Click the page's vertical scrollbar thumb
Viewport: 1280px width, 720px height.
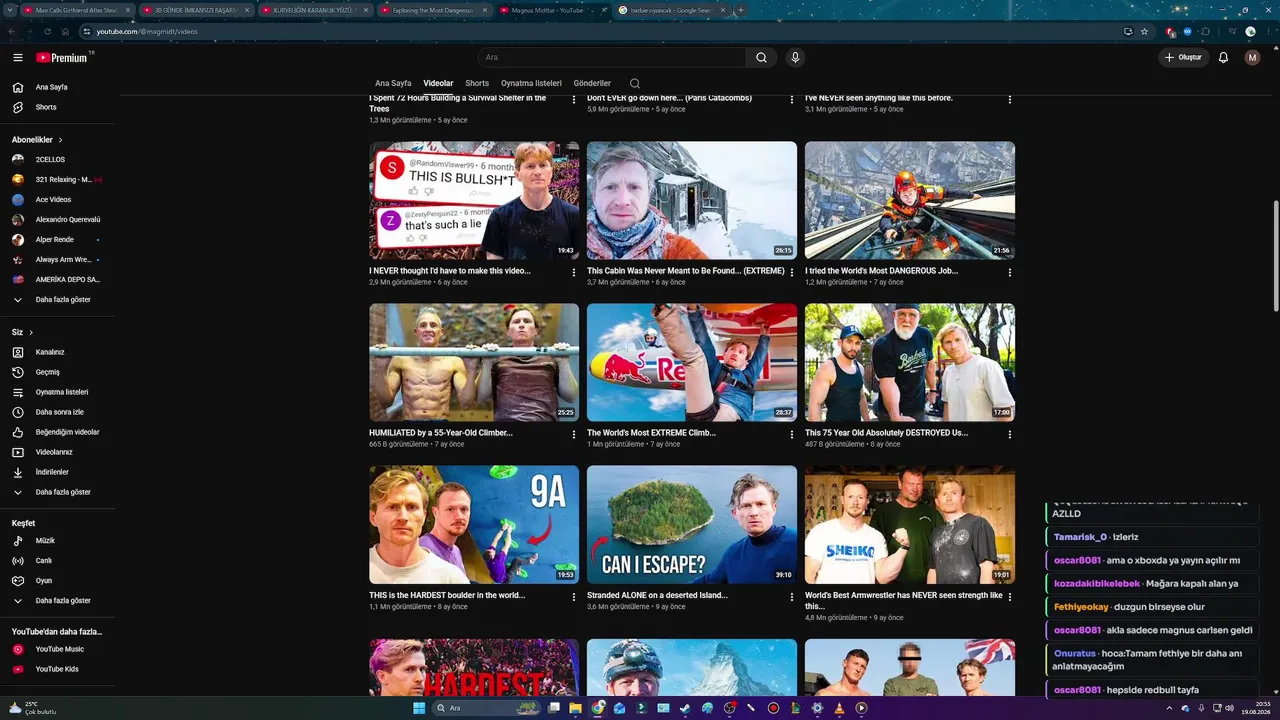click(1275, 257)
